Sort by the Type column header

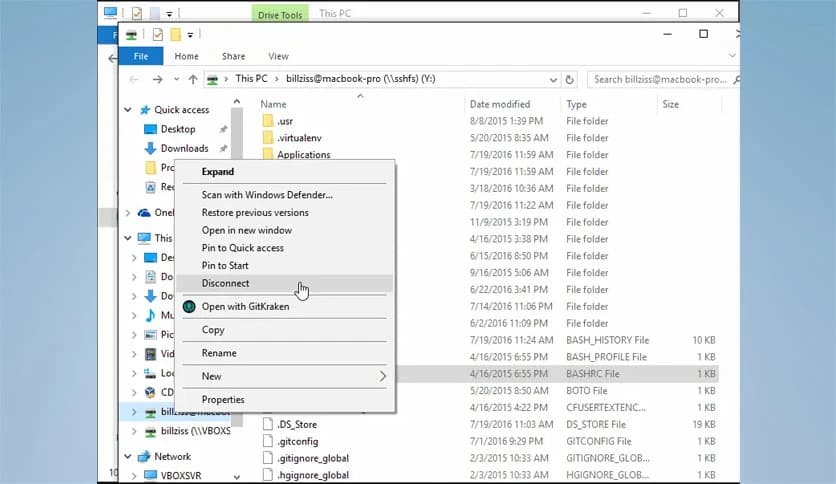(x=576, y=104)
